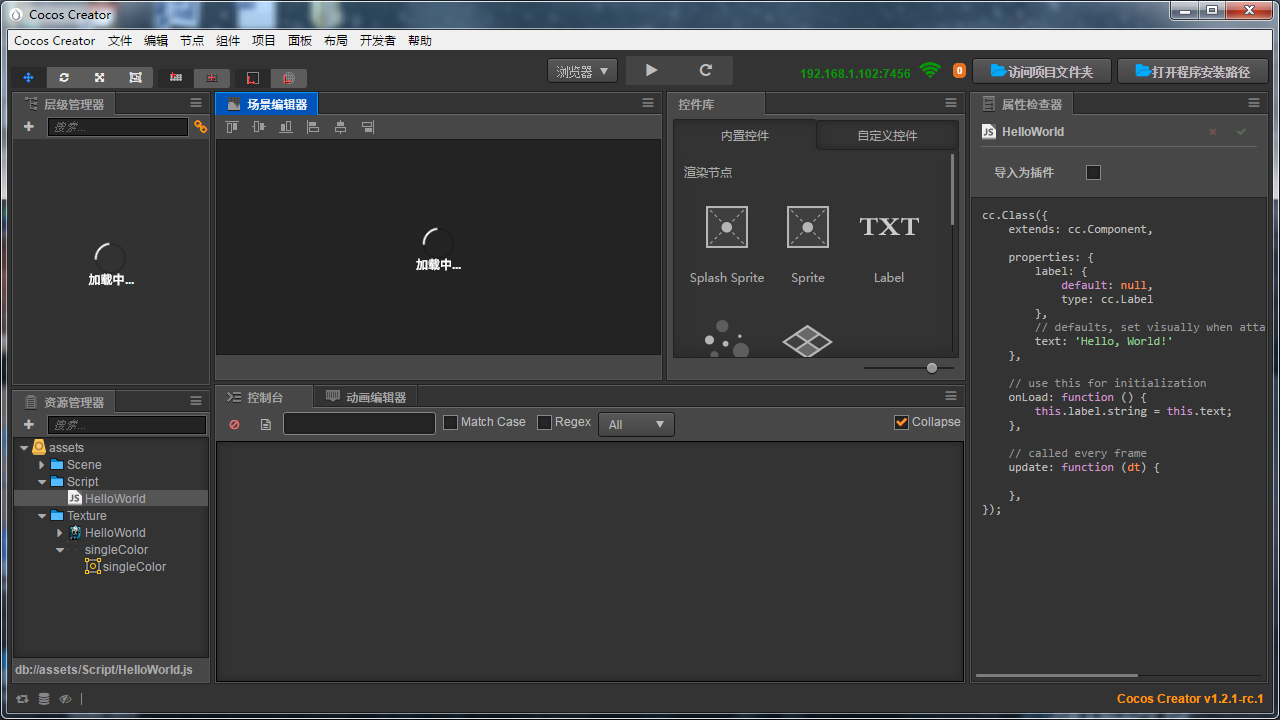Click the 层级管理器 search field

(x=118, y=127)
